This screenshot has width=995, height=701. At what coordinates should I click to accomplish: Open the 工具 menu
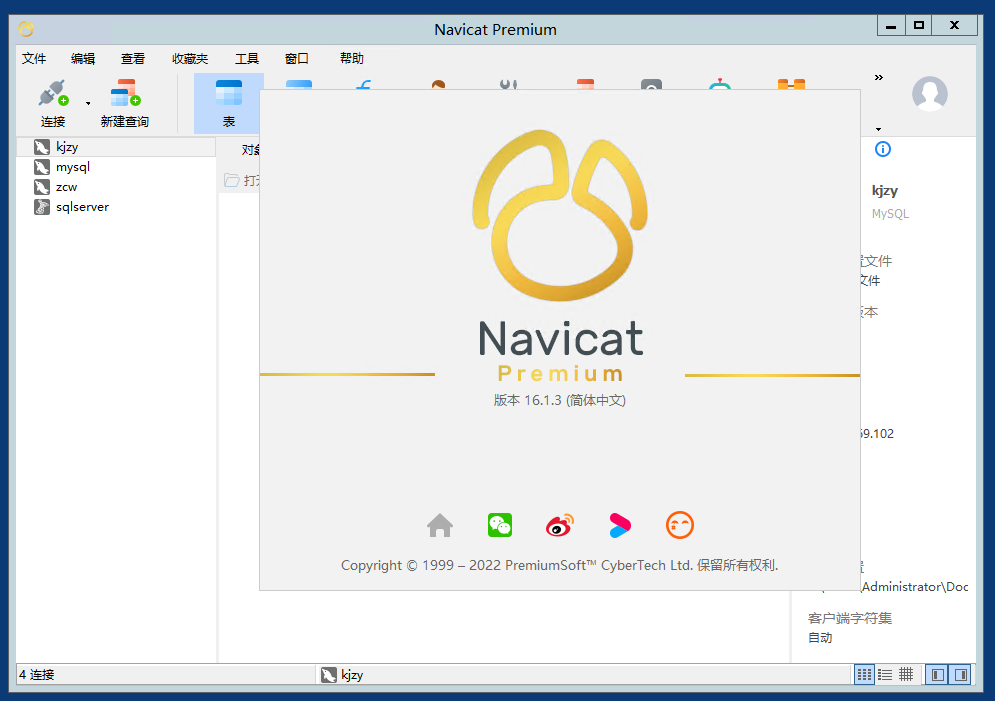point(247,58)
